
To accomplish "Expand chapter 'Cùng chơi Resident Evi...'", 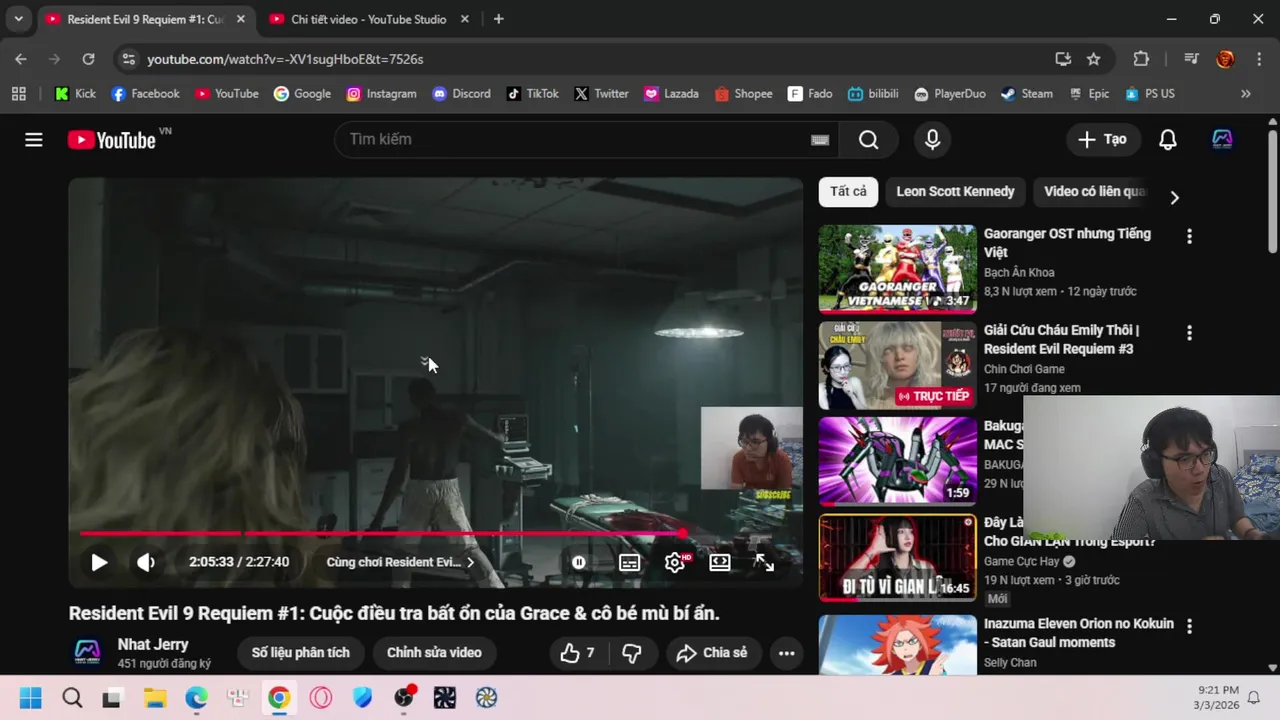I will (x=400, y=562).
